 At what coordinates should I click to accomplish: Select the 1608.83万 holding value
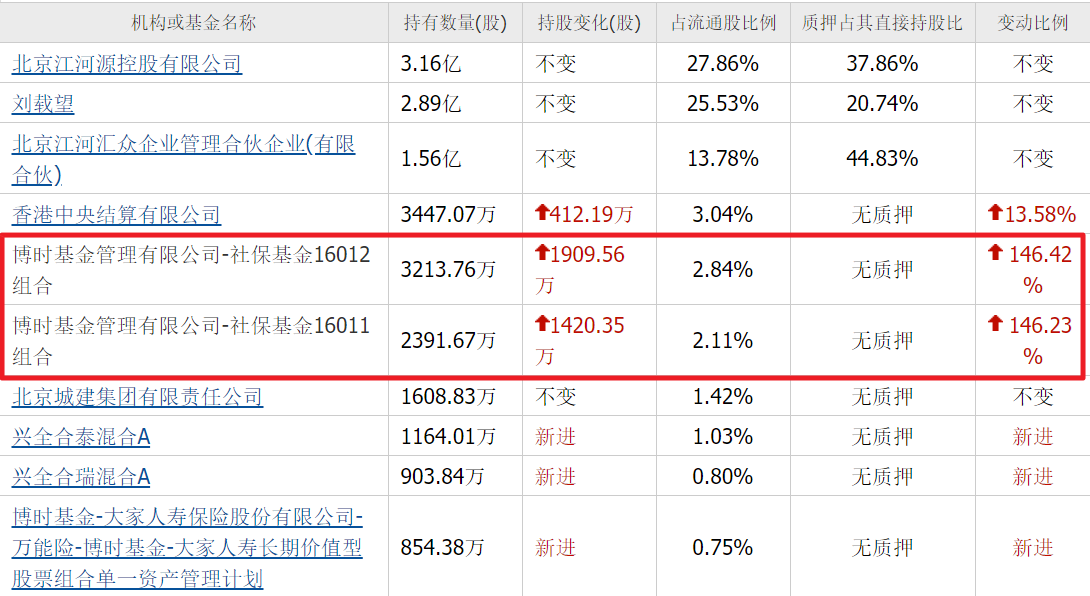448,397
